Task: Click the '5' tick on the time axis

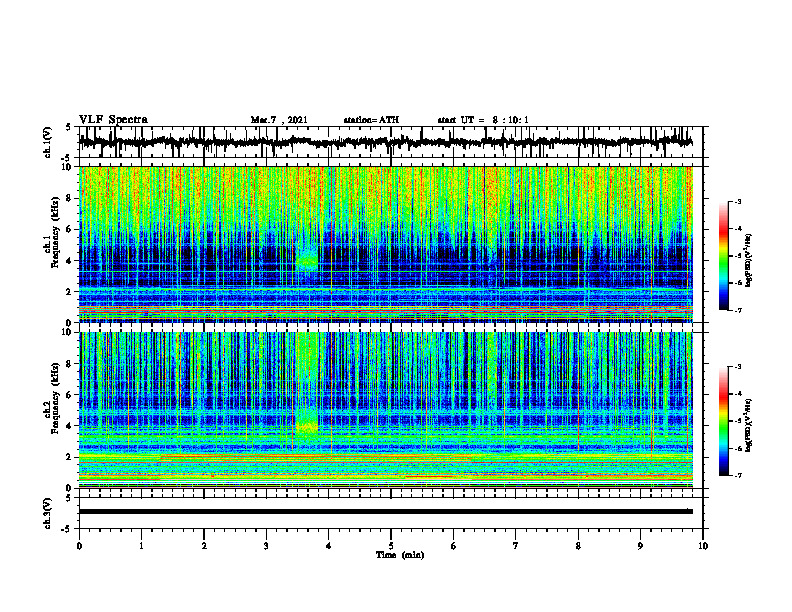Action: pos(391,546)
